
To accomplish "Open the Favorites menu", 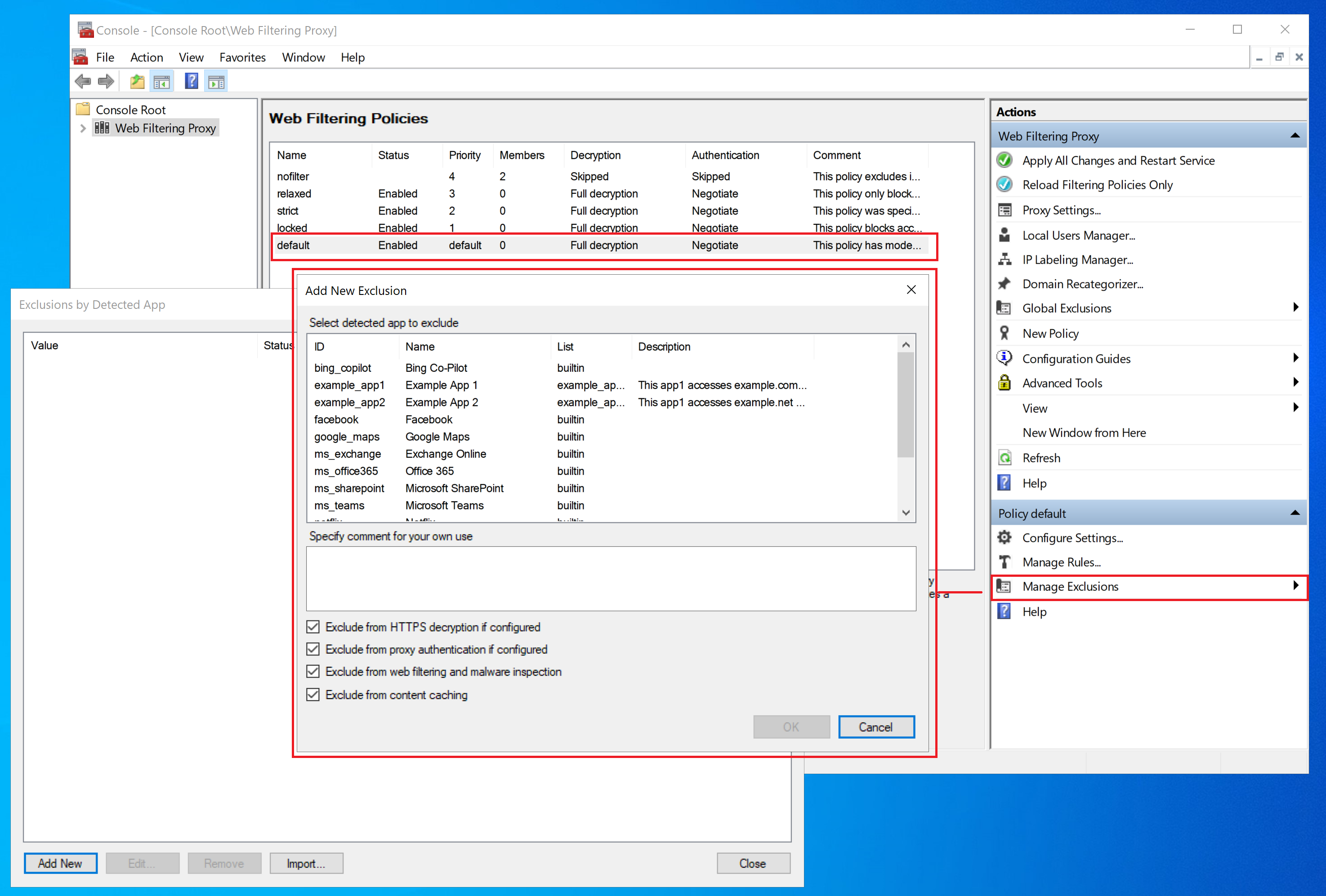I will 242,58.
